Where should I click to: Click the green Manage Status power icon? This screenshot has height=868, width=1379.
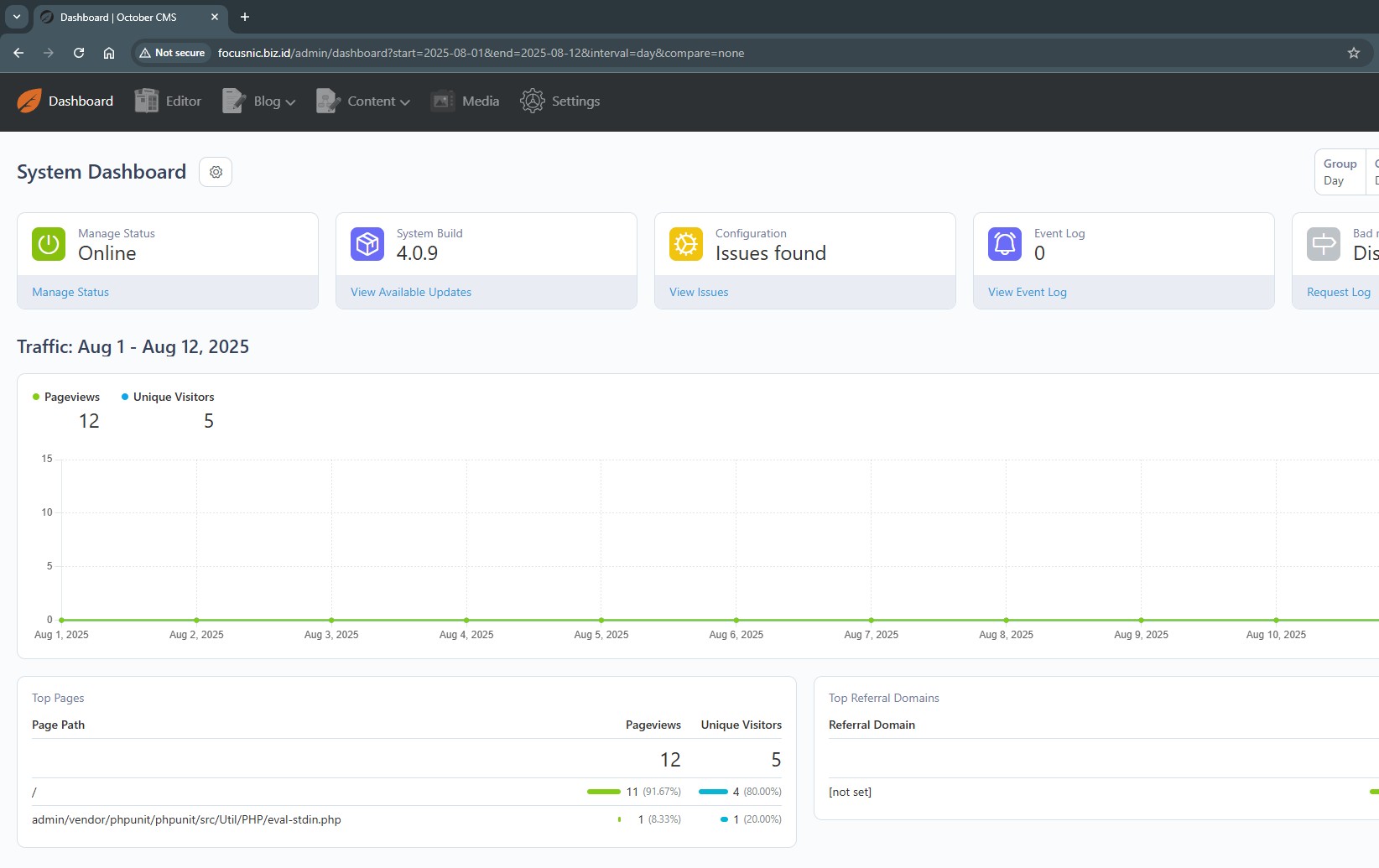(49, 244)
